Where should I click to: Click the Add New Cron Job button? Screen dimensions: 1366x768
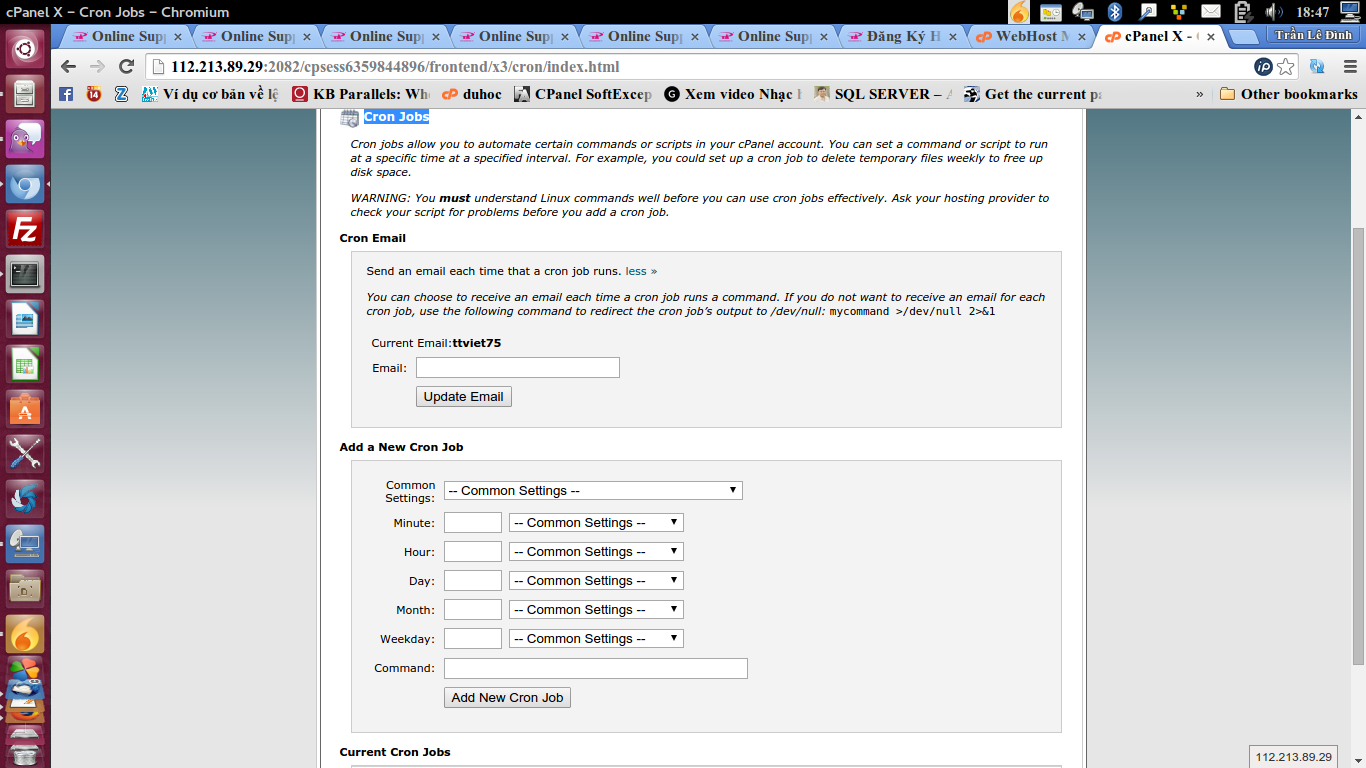507,698
